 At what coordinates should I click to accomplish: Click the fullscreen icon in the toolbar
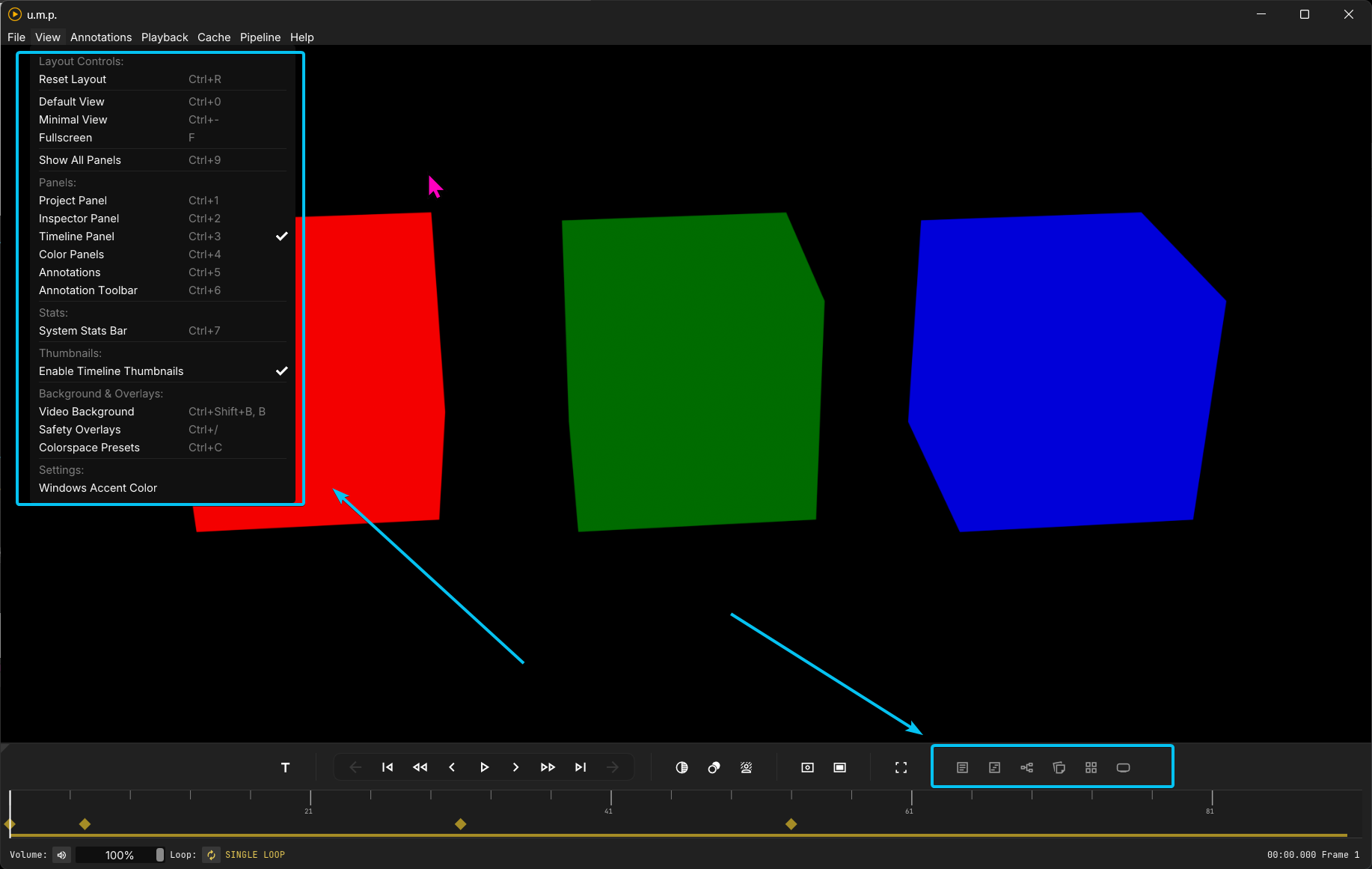coord(901,767)
